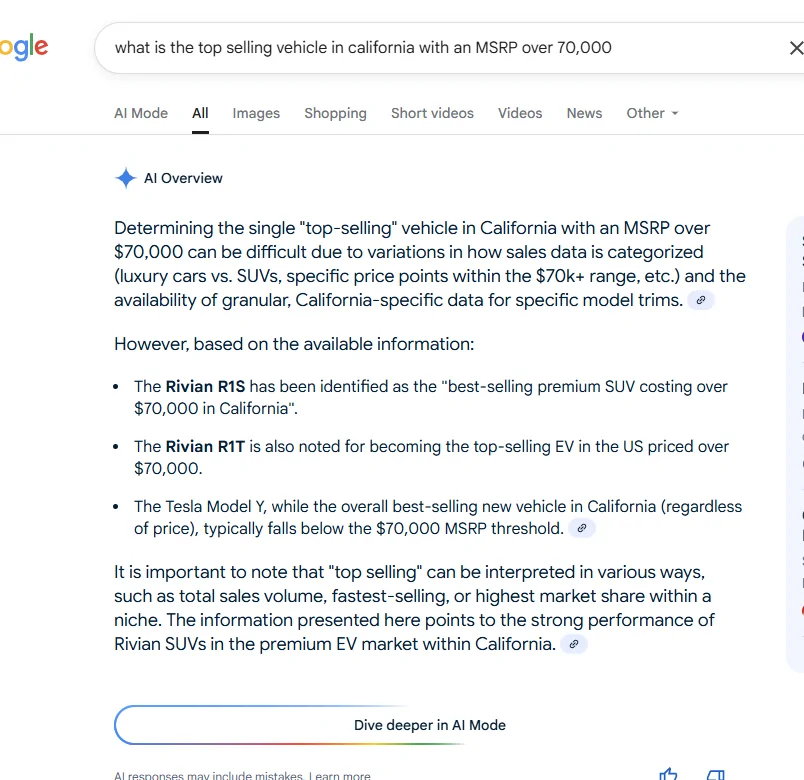Give thumbs up to AI response
This screenshot has width=804, height=780.
click(668, 774)
